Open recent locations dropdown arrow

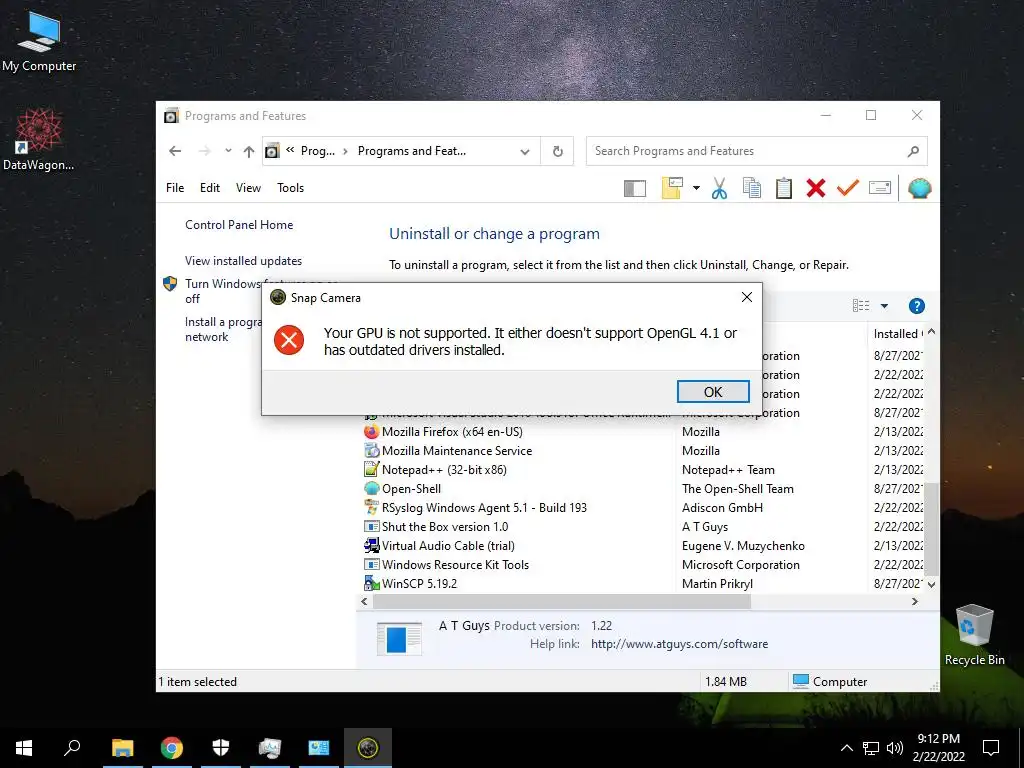228,151
